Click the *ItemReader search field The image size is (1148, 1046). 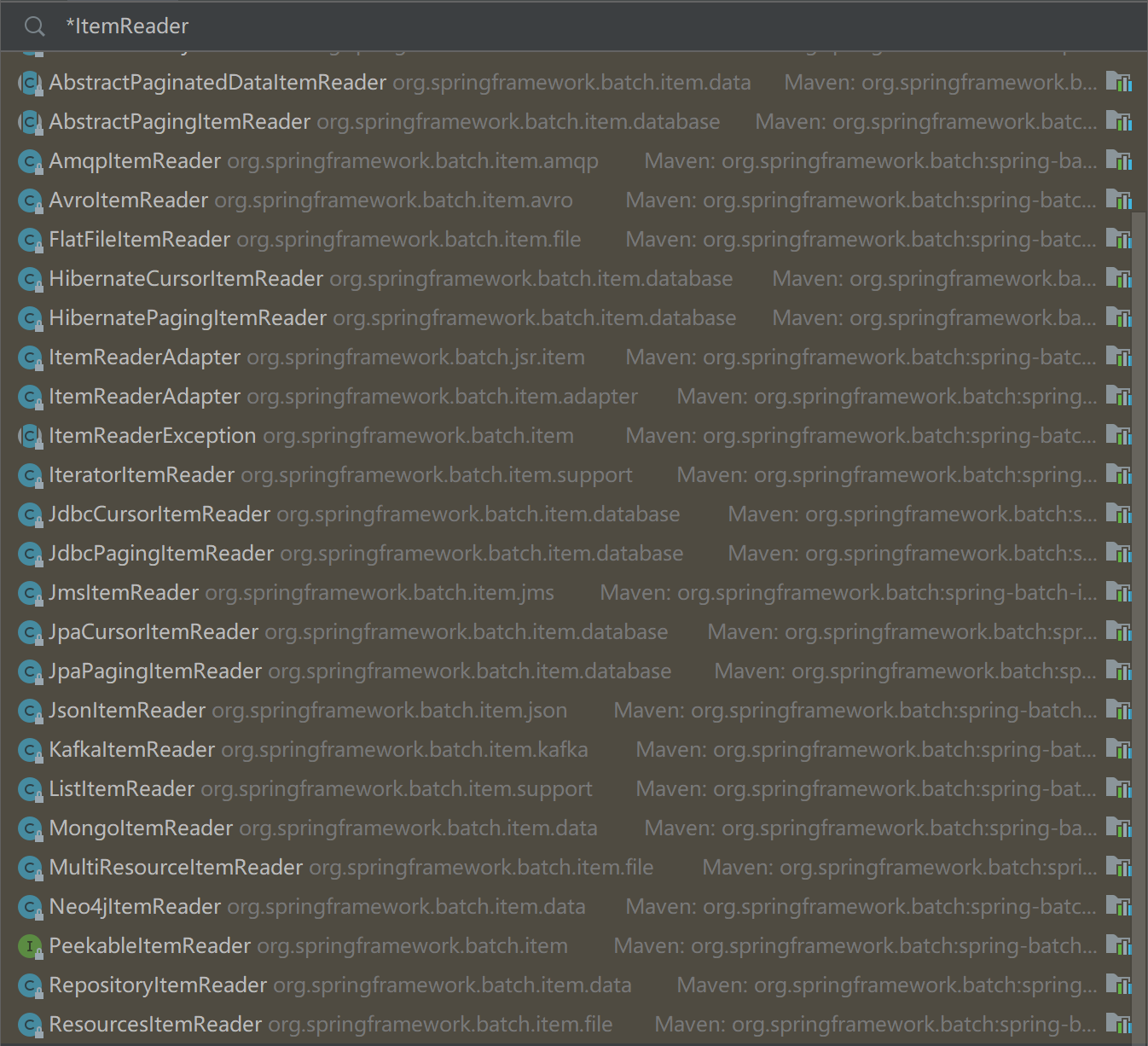512,26
